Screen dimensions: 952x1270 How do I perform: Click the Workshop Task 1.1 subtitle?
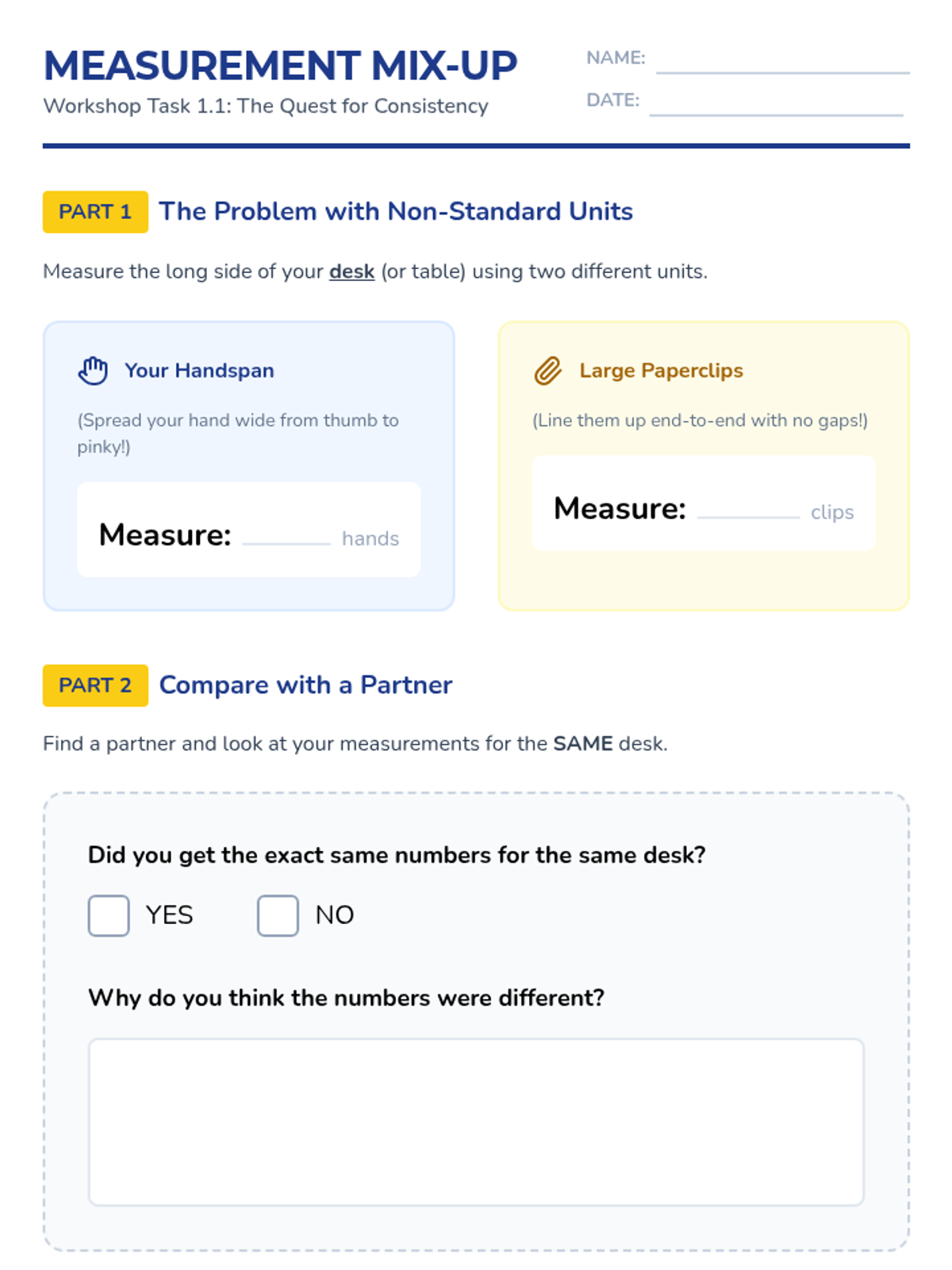[266, 106]
